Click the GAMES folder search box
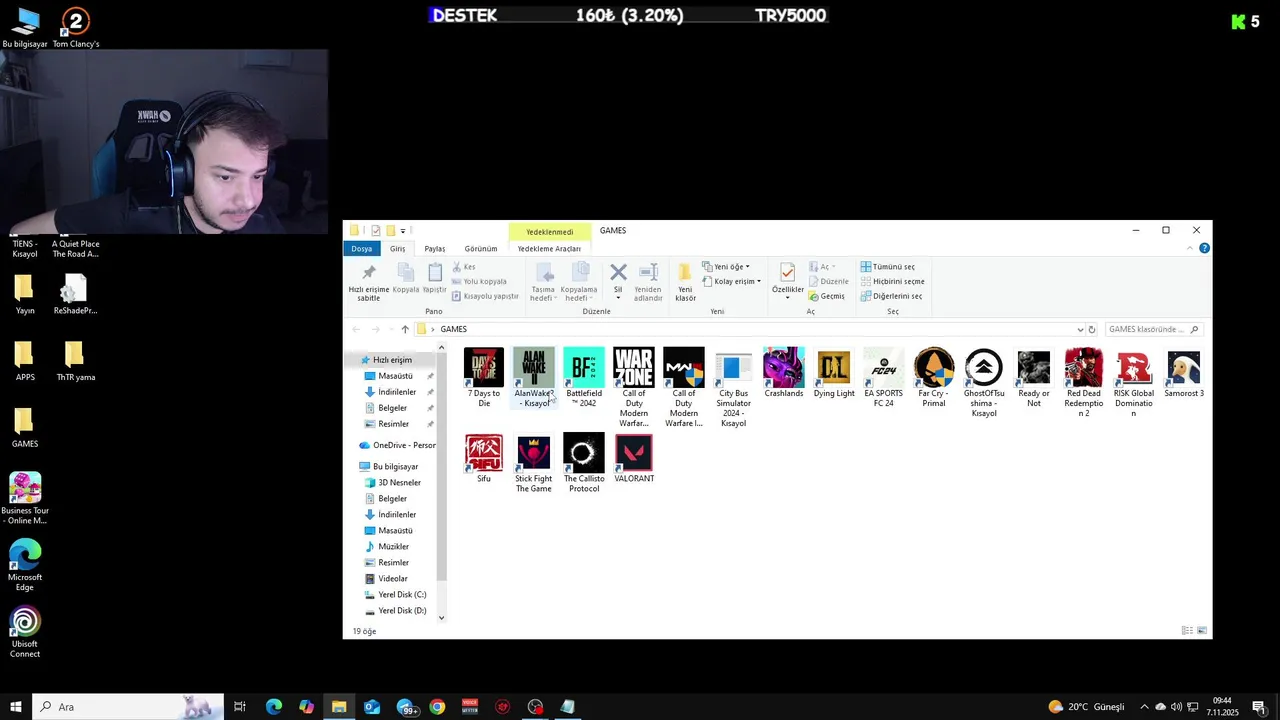The height and width of the screenshot is (720, 1280). coord(1154,329)
